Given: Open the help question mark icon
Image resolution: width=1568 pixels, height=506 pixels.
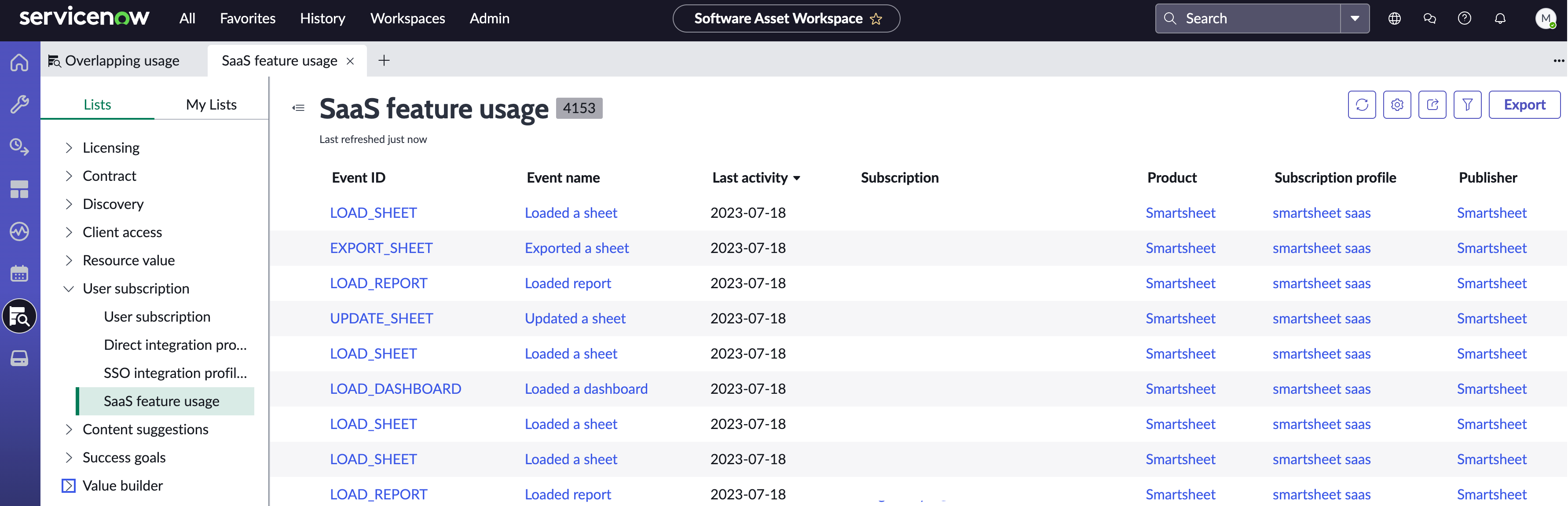Looking at the screenshot, I should (1465, 18).
